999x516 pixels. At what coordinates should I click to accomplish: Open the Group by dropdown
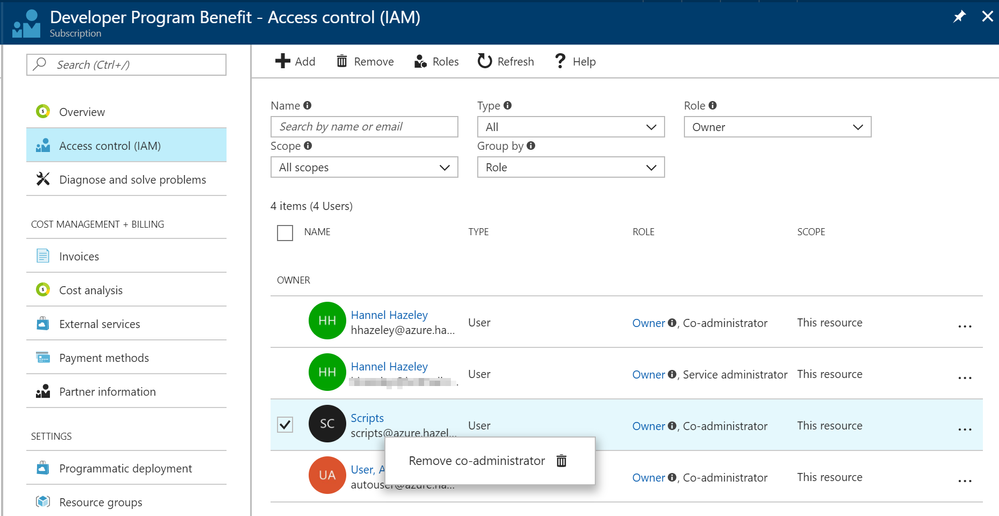coord(570,167)
